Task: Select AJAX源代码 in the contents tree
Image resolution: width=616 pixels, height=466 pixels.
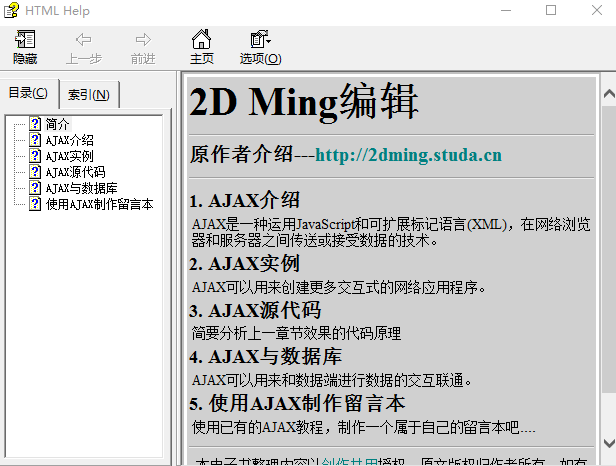Action: (x=75, y=172)
